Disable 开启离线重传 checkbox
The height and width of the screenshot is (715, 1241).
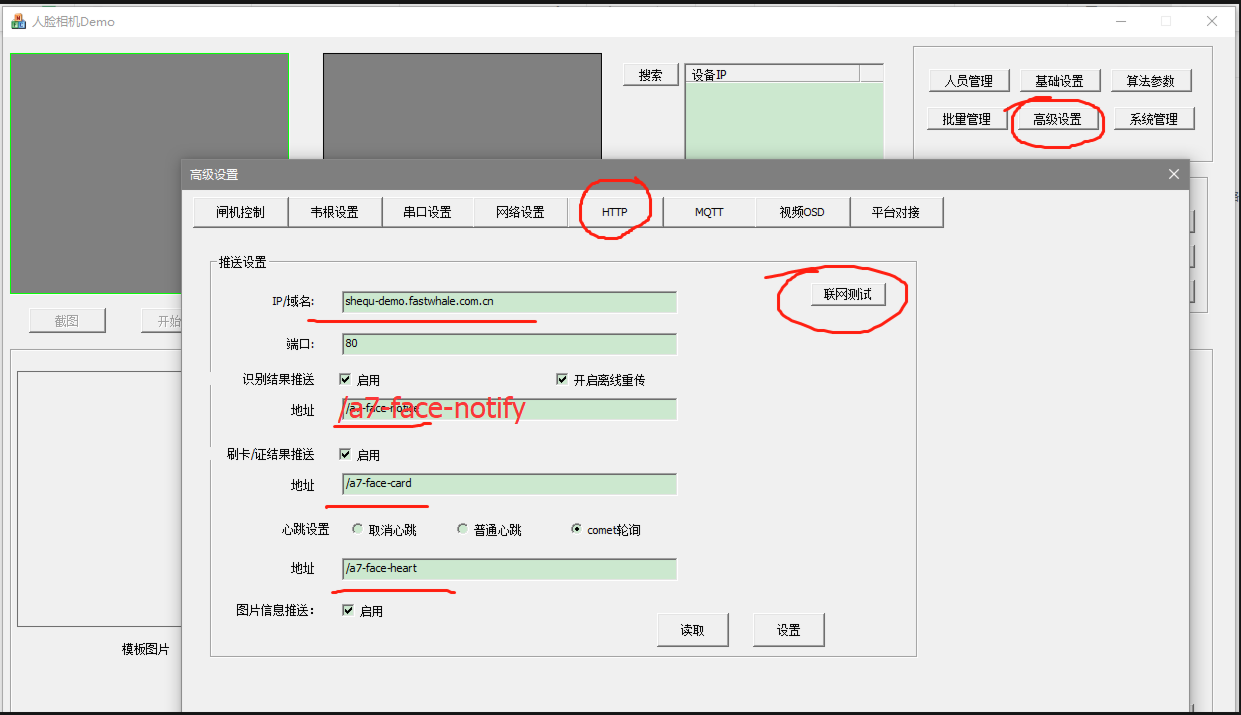tap(562, 380)
